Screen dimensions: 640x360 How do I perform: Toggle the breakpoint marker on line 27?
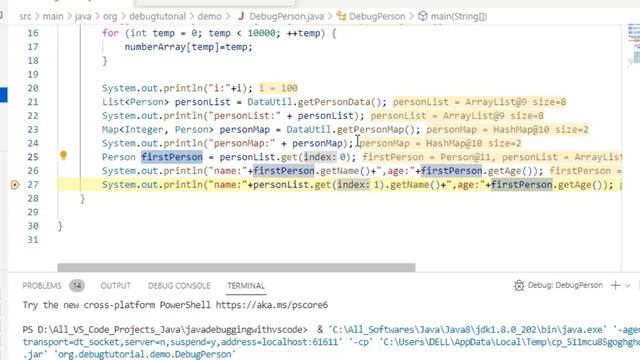click(x=15, y=185)
